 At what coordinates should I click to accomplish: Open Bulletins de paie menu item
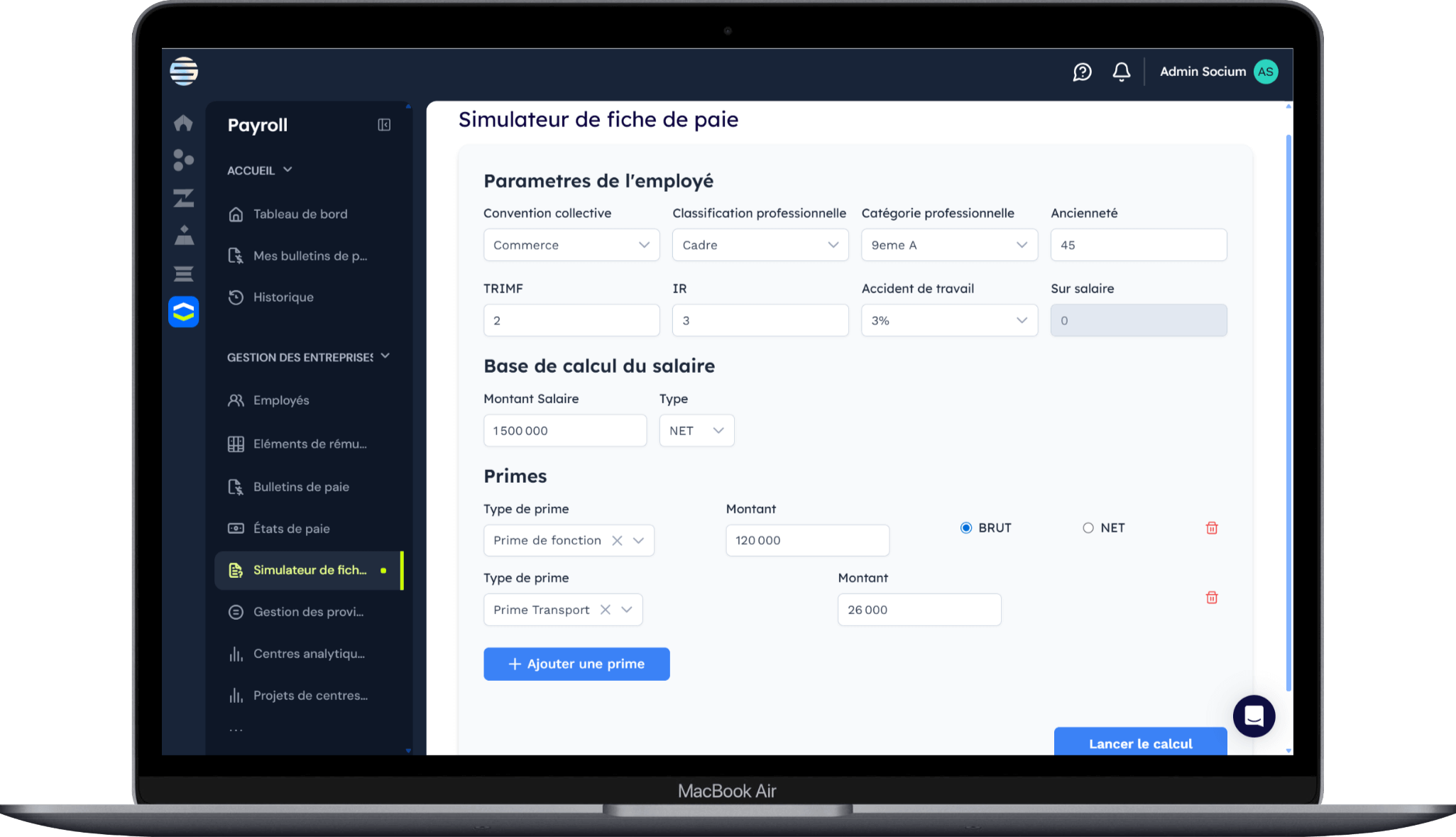(x=301, y=487)
